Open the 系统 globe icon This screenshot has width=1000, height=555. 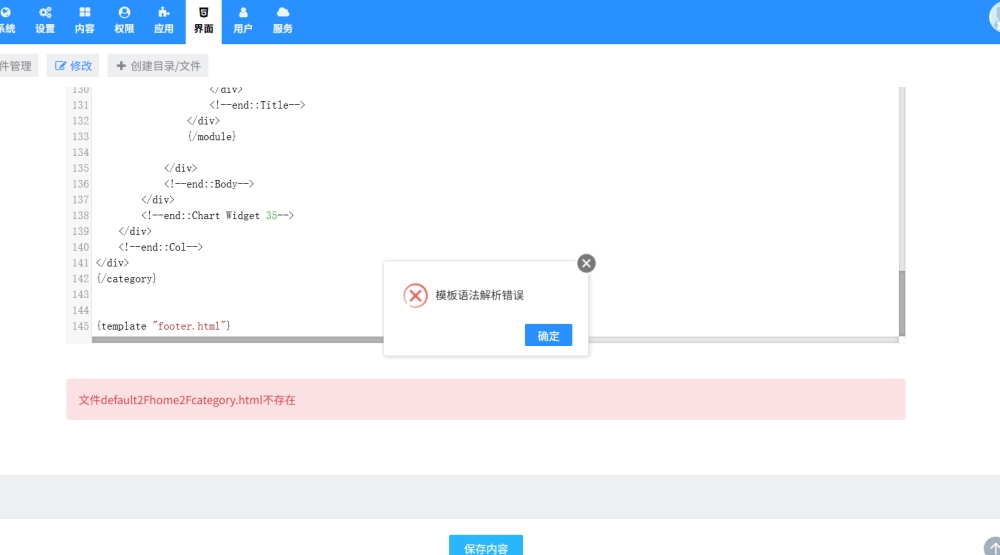click(x=6, y=13)
